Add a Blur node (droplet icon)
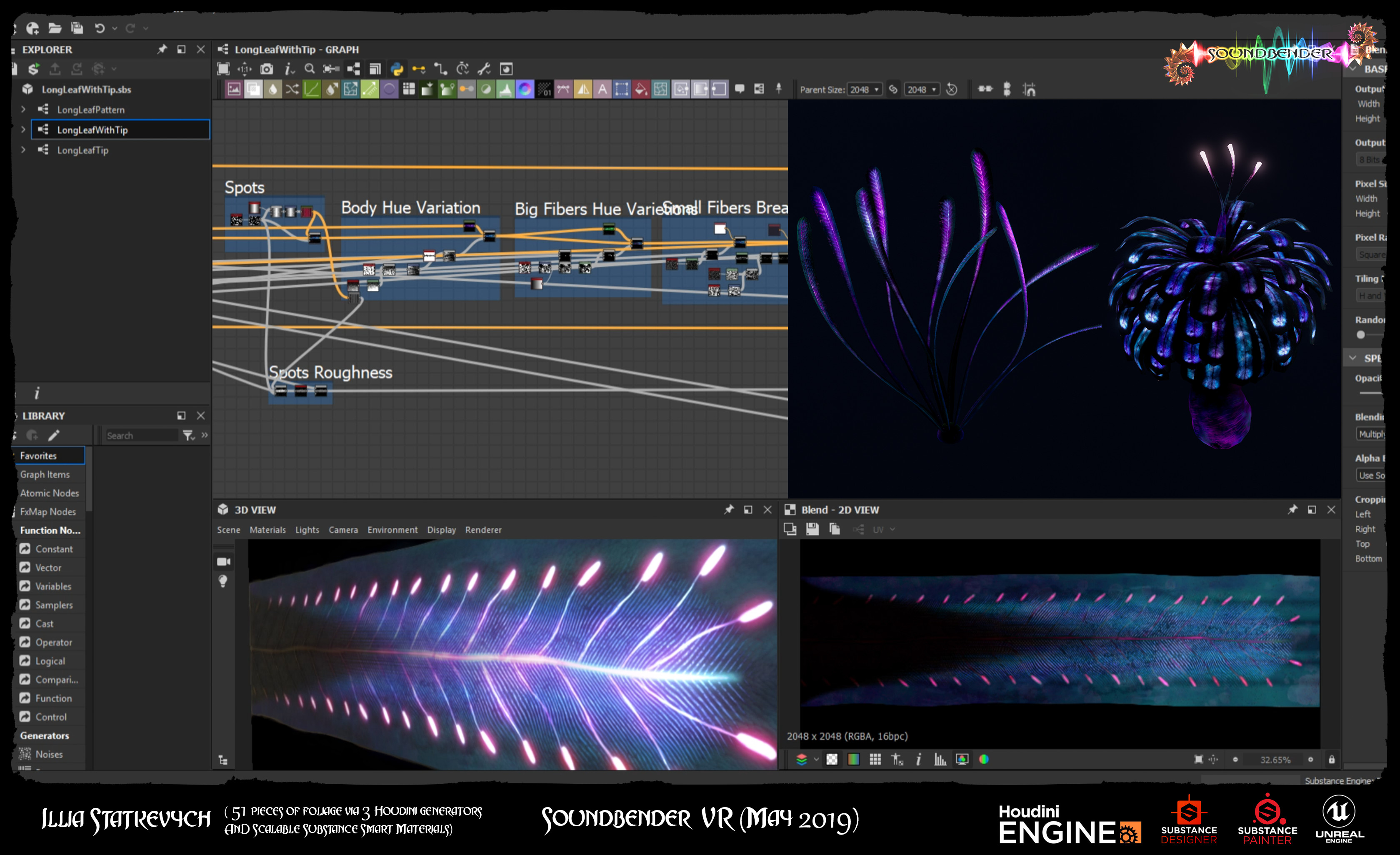Image resolution: width=1400 pixels, height=855 pixels. 273,89
